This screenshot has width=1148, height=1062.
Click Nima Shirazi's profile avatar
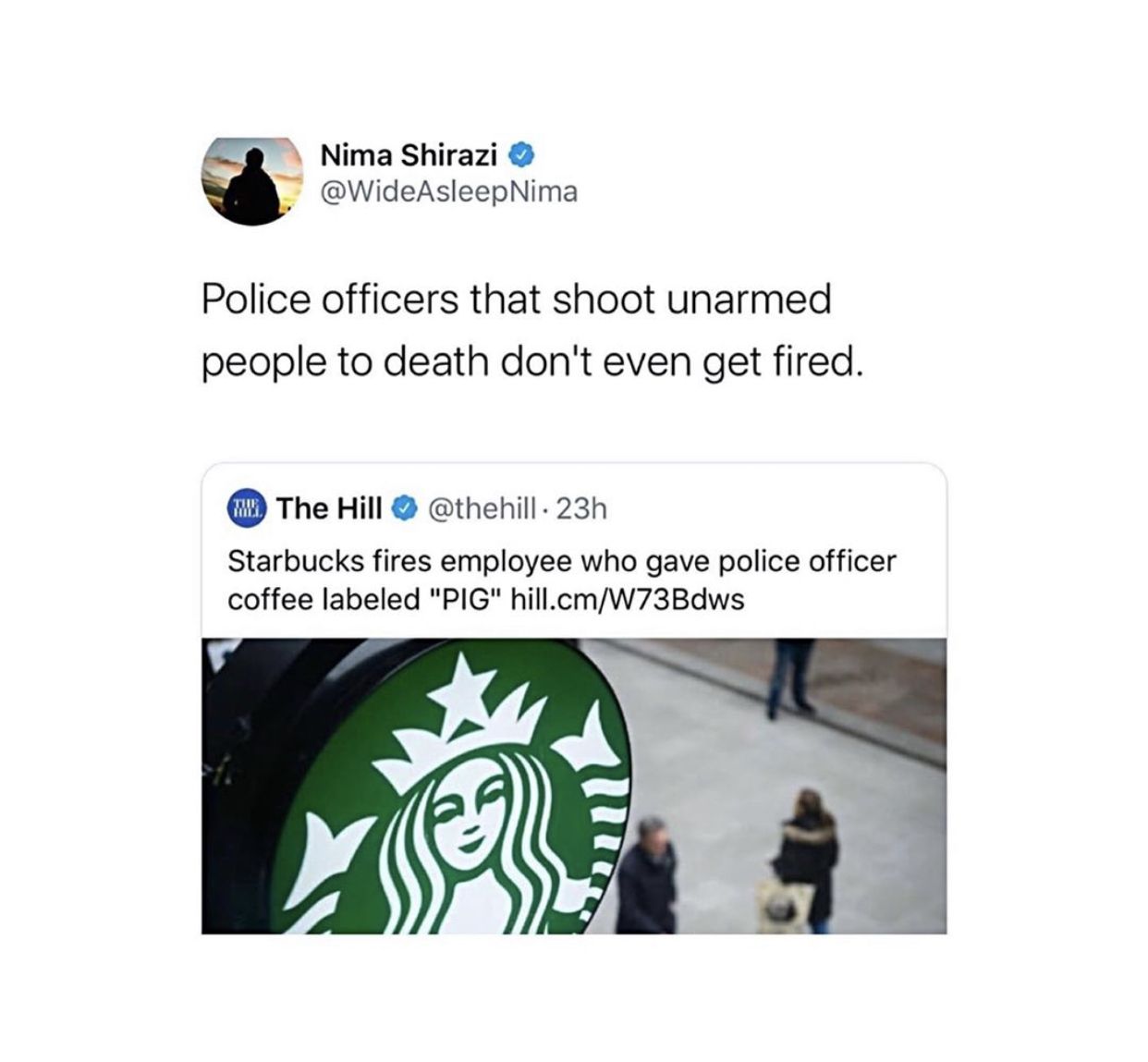coord(252,180)
